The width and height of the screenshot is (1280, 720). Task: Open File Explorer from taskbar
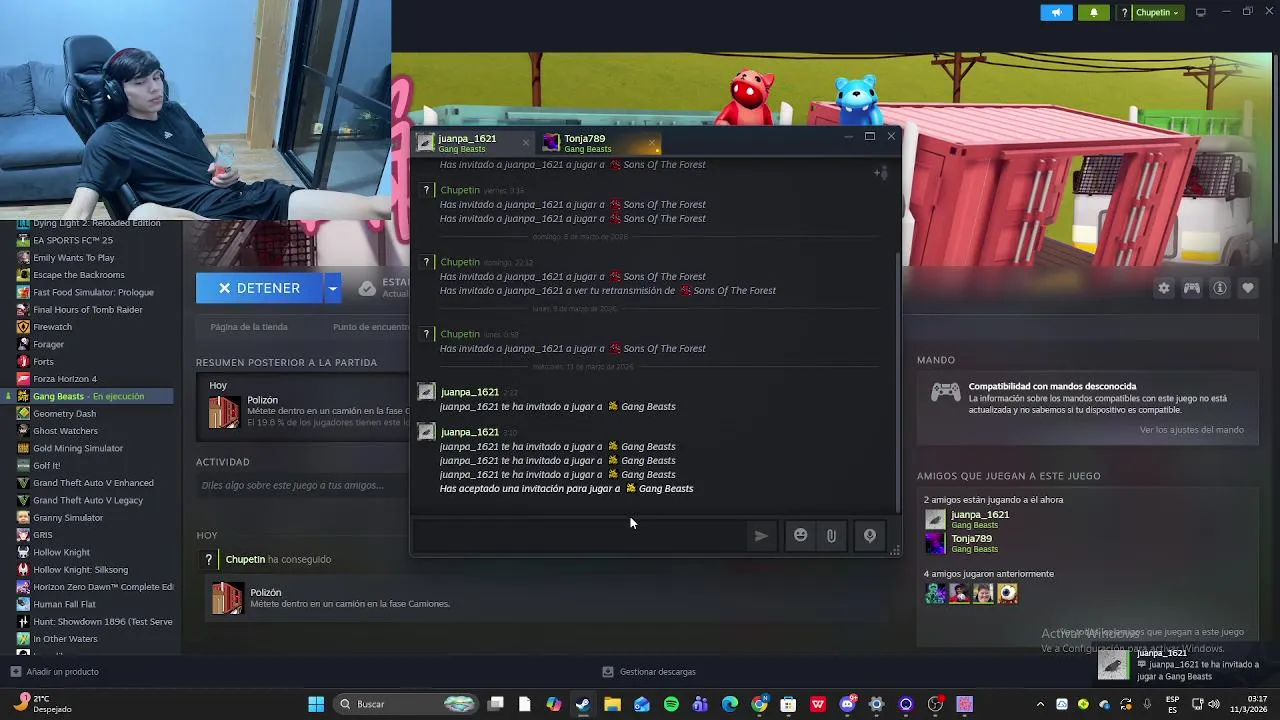[612, 704]
